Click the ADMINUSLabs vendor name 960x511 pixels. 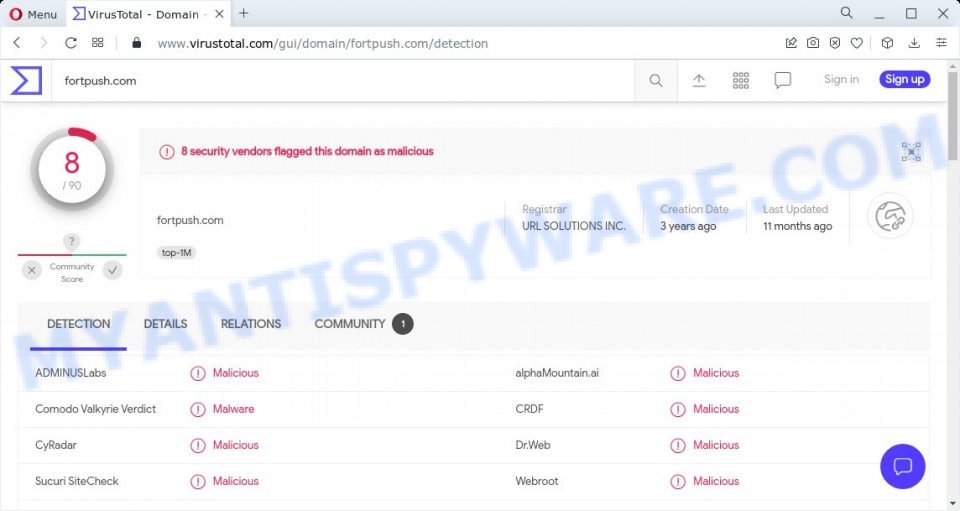[70, 373]
